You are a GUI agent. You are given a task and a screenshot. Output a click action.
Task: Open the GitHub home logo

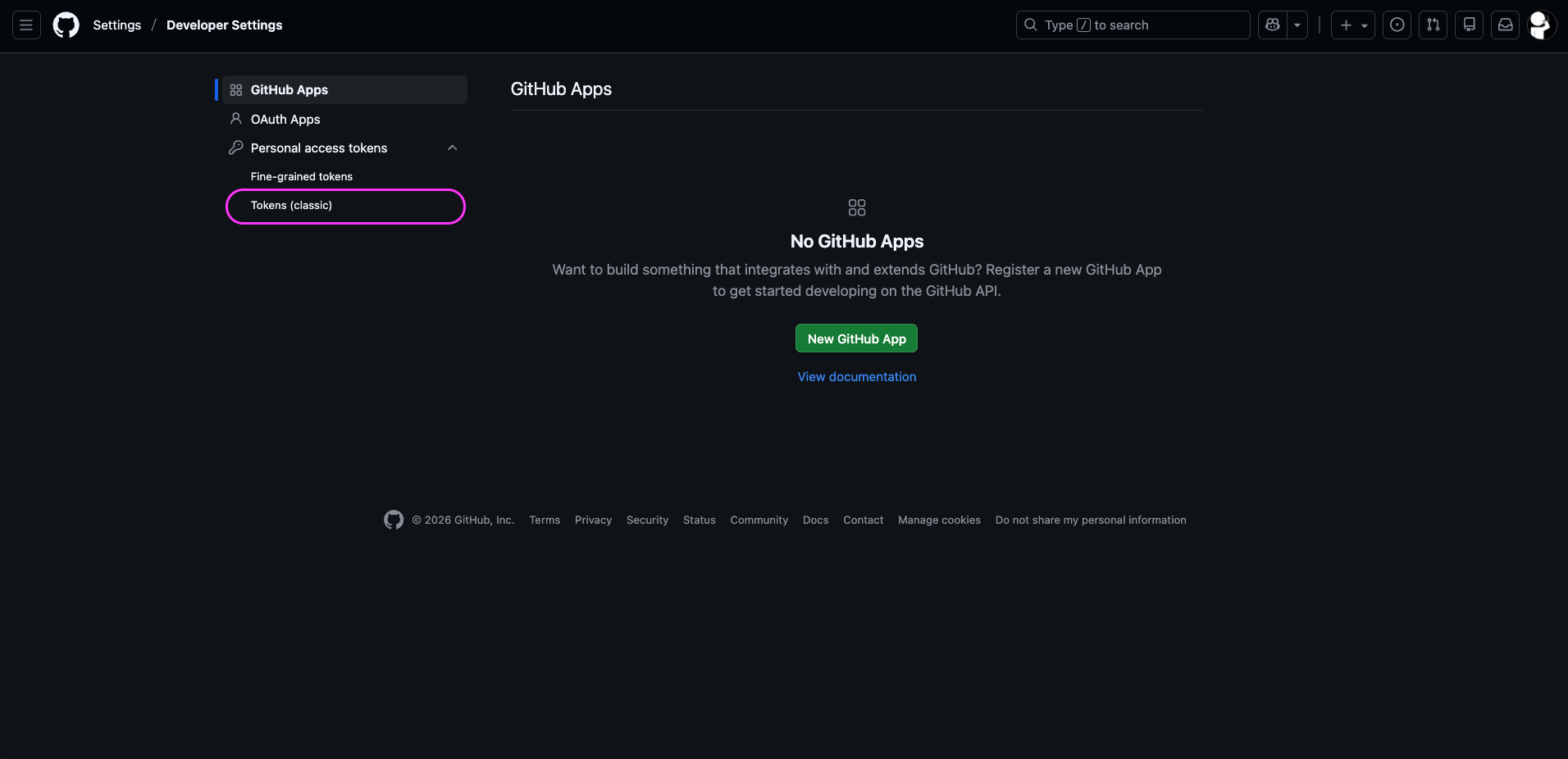[66, 25]
